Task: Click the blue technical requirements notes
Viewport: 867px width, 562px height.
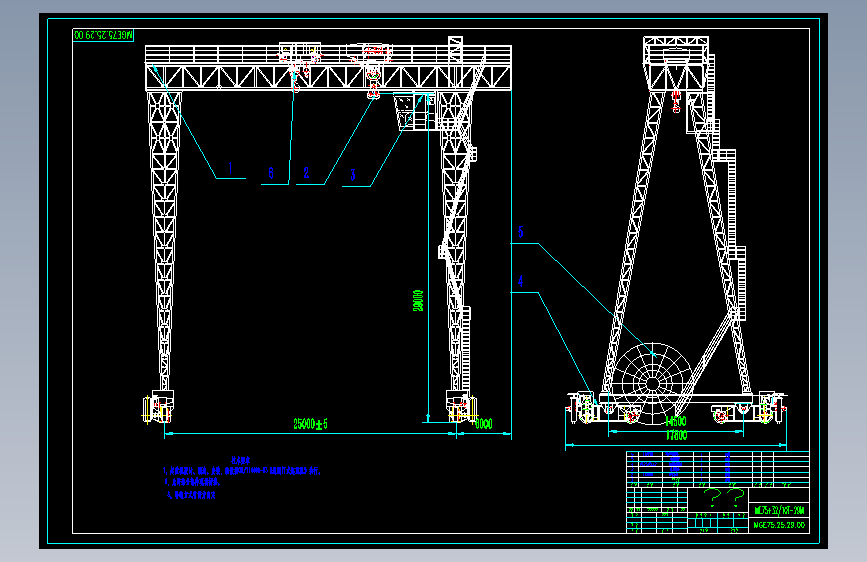Action: pos(242,477)
